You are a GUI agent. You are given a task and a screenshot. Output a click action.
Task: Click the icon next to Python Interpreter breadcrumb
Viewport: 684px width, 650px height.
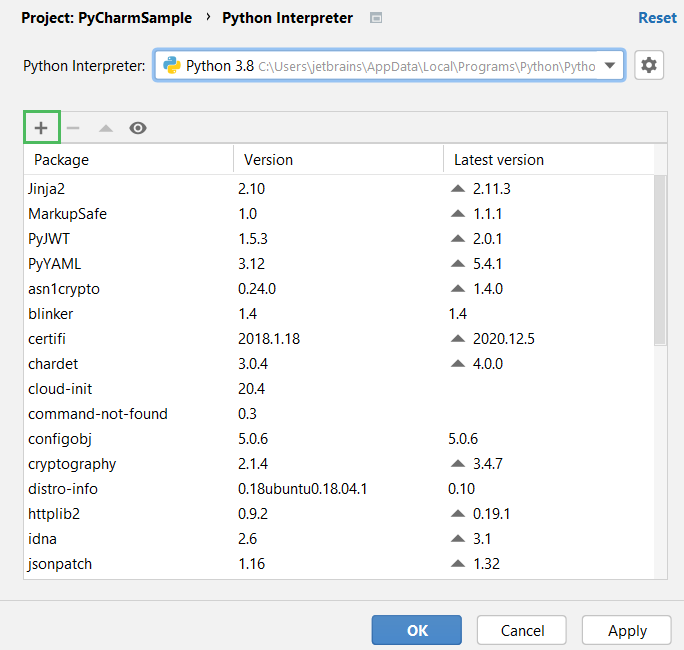375,18
